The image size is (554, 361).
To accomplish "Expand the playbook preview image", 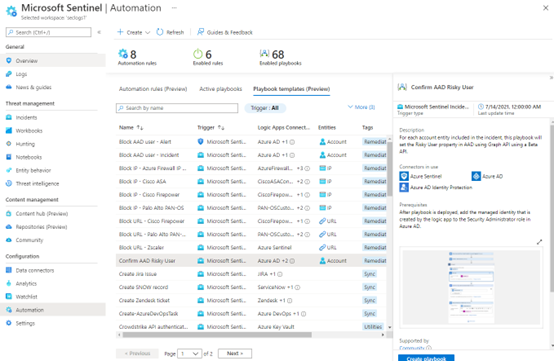I will pos(539,242).
